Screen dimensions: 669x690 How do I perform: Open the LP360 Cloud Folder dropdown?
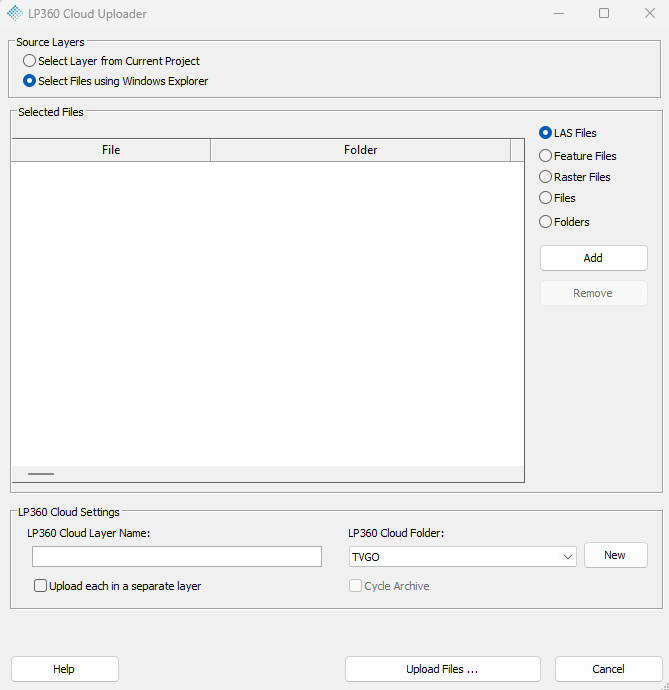[463, 557]
